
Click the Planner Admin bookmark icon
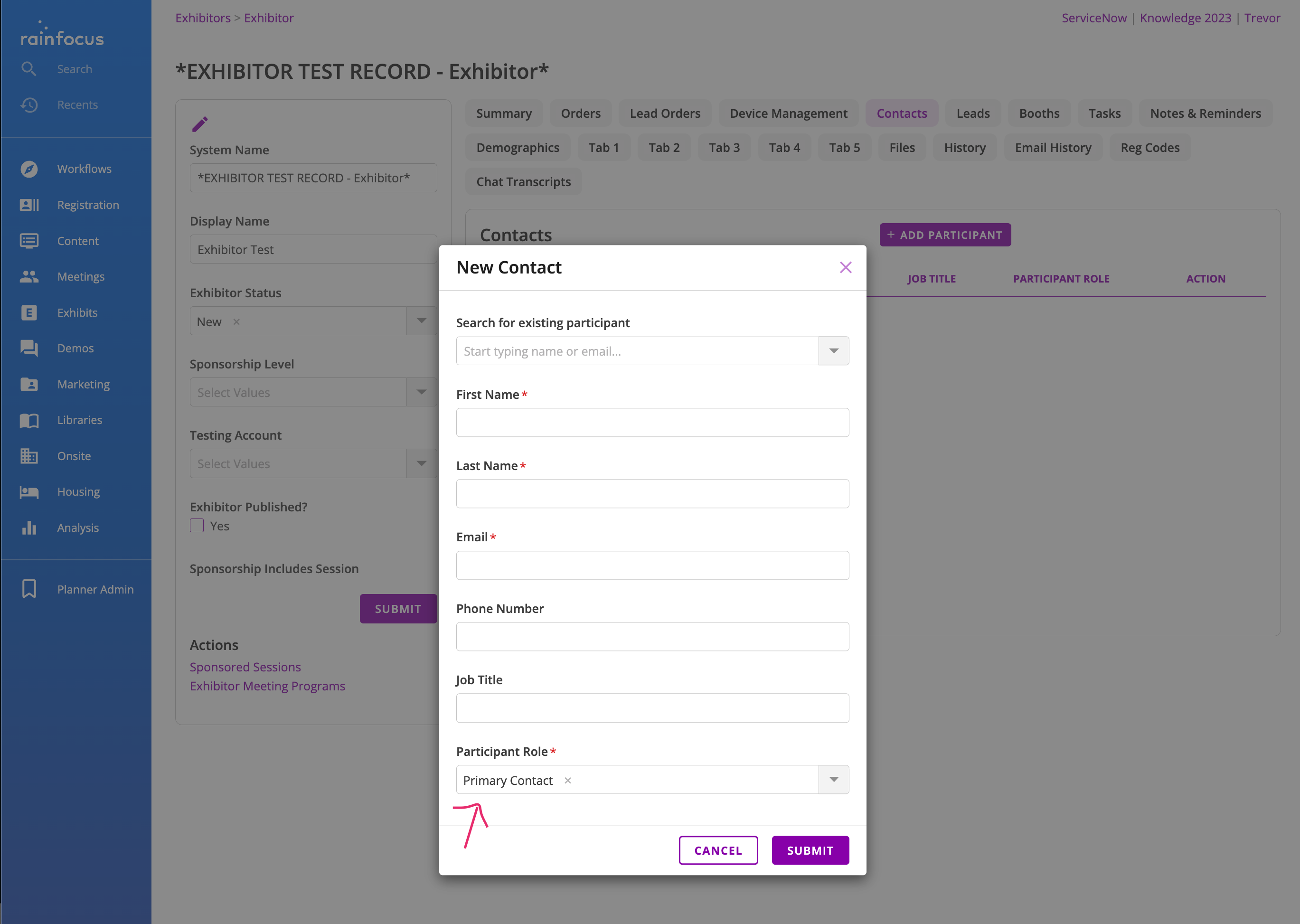tap(29, 589)
